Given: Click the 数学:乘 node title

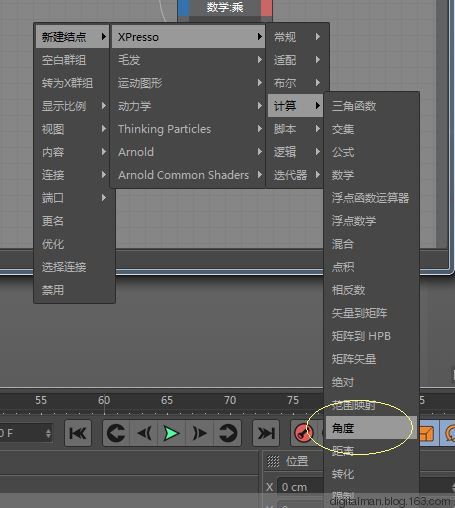Looking at the screenshot, I should coord(225,7).
